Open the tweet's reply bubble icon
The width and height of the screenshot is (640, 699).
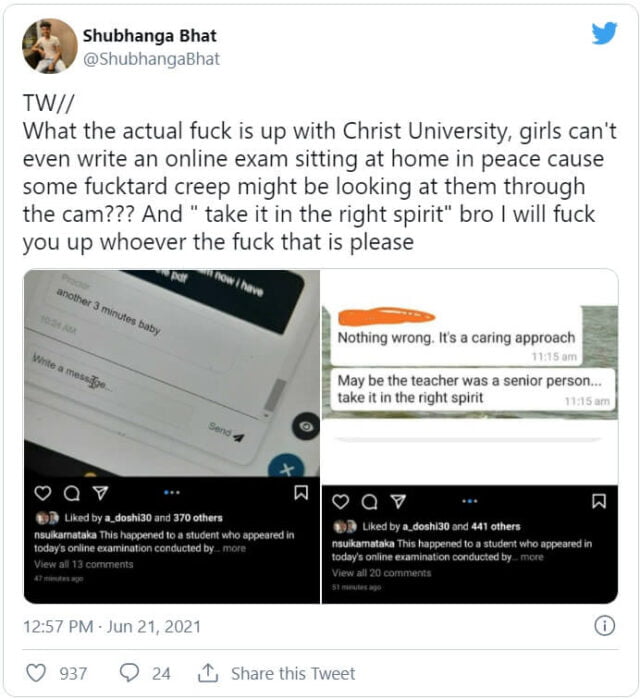click(x=129, y=673)
